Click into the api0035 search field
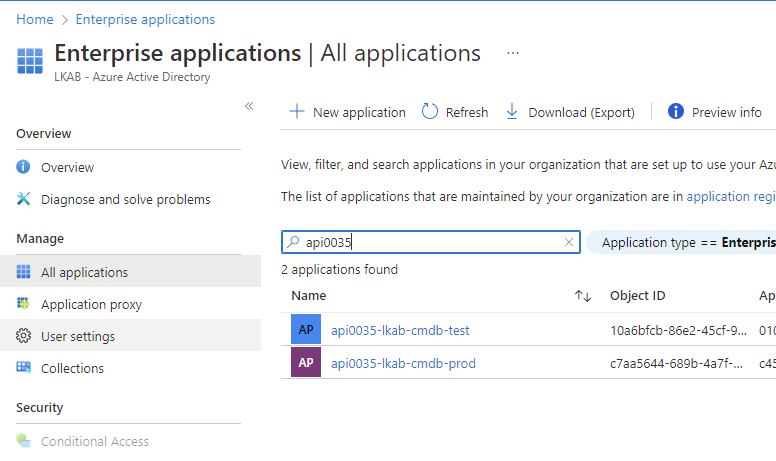Screen dimensions: 776x461 pos(431,242)
